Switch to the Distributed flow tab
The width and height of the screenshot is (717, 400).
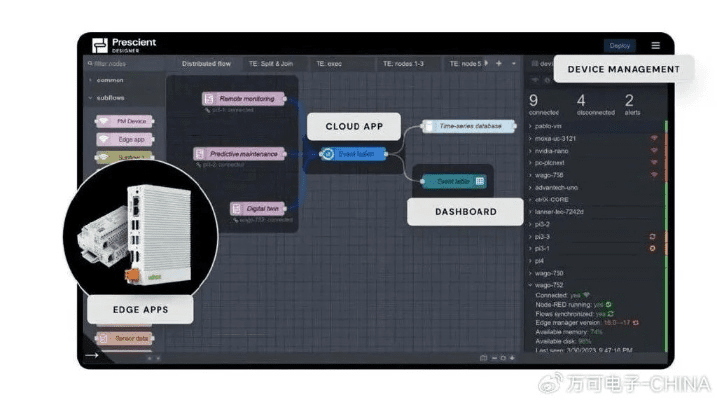pos(206,63)
